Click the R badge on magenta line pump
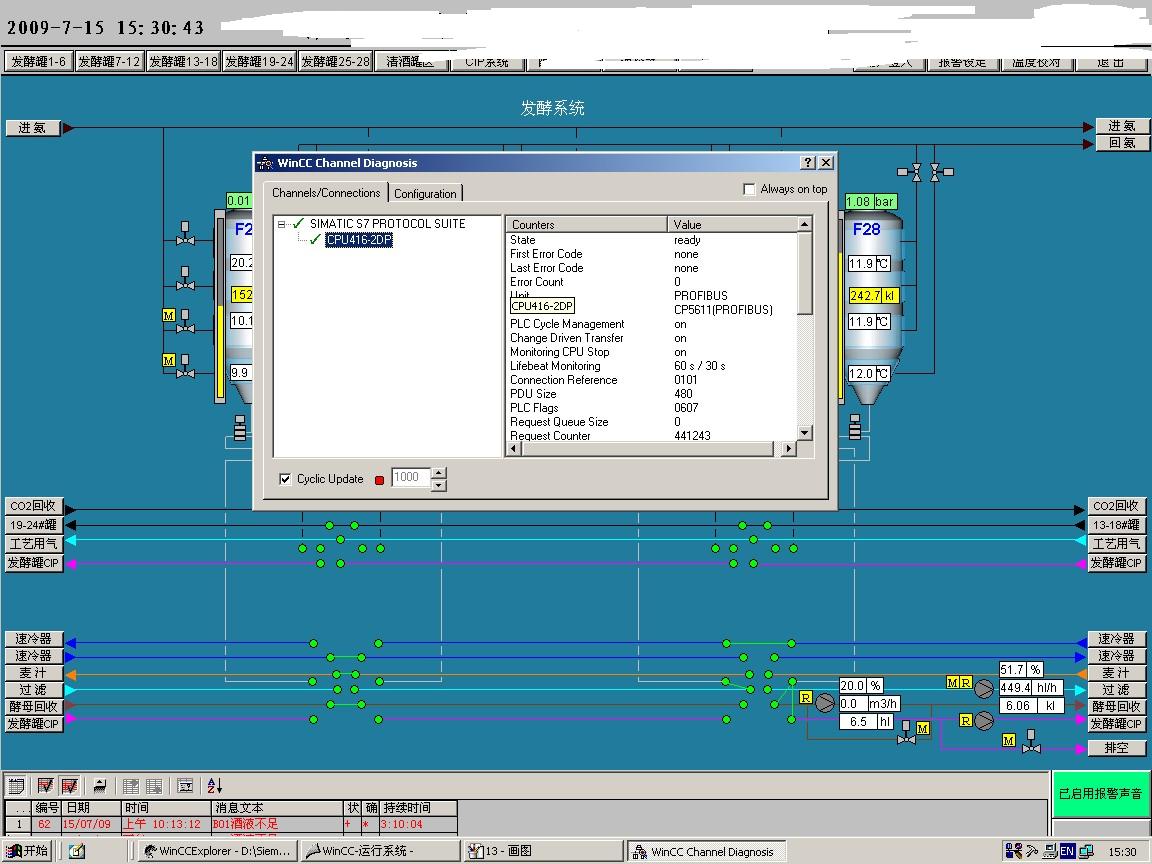1152x864 pixels. coord(966,720)
